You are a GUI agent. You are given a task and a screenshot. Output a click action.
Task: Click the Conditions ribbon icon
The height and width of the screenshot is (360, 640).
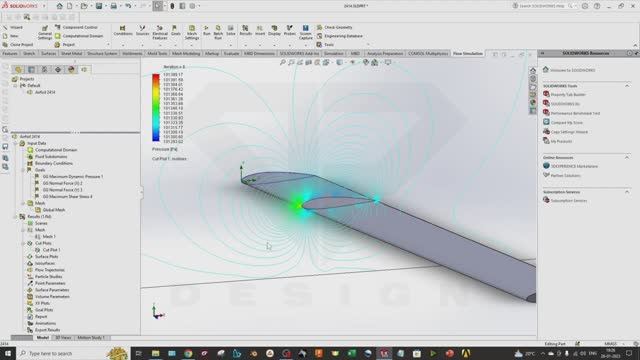click(x=122, y=31)
